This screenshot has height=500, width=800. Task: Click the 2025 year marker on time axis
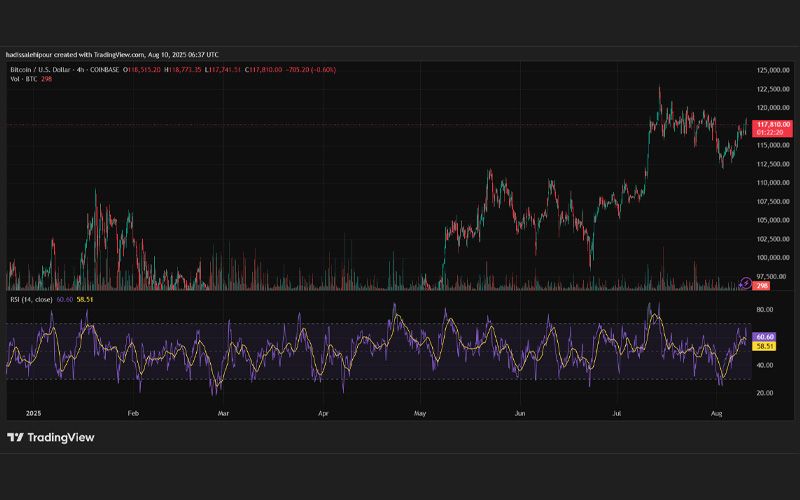(33, 413)
